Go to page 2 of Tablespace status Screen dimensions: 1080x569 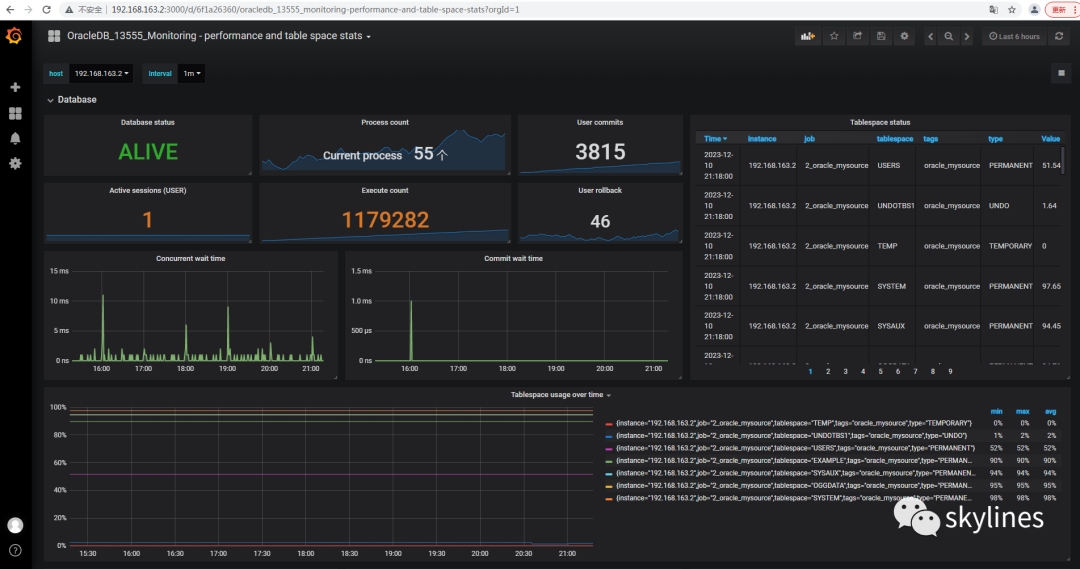point(828,371)
